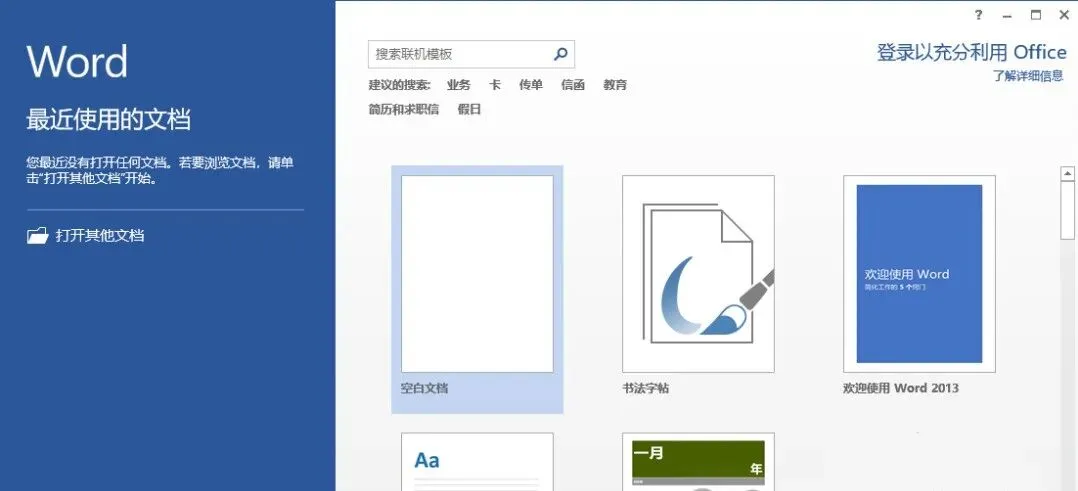Click the 空白文档 label
The width and height of the screenshot is (1078, 491).
click(x=424, y=388)
